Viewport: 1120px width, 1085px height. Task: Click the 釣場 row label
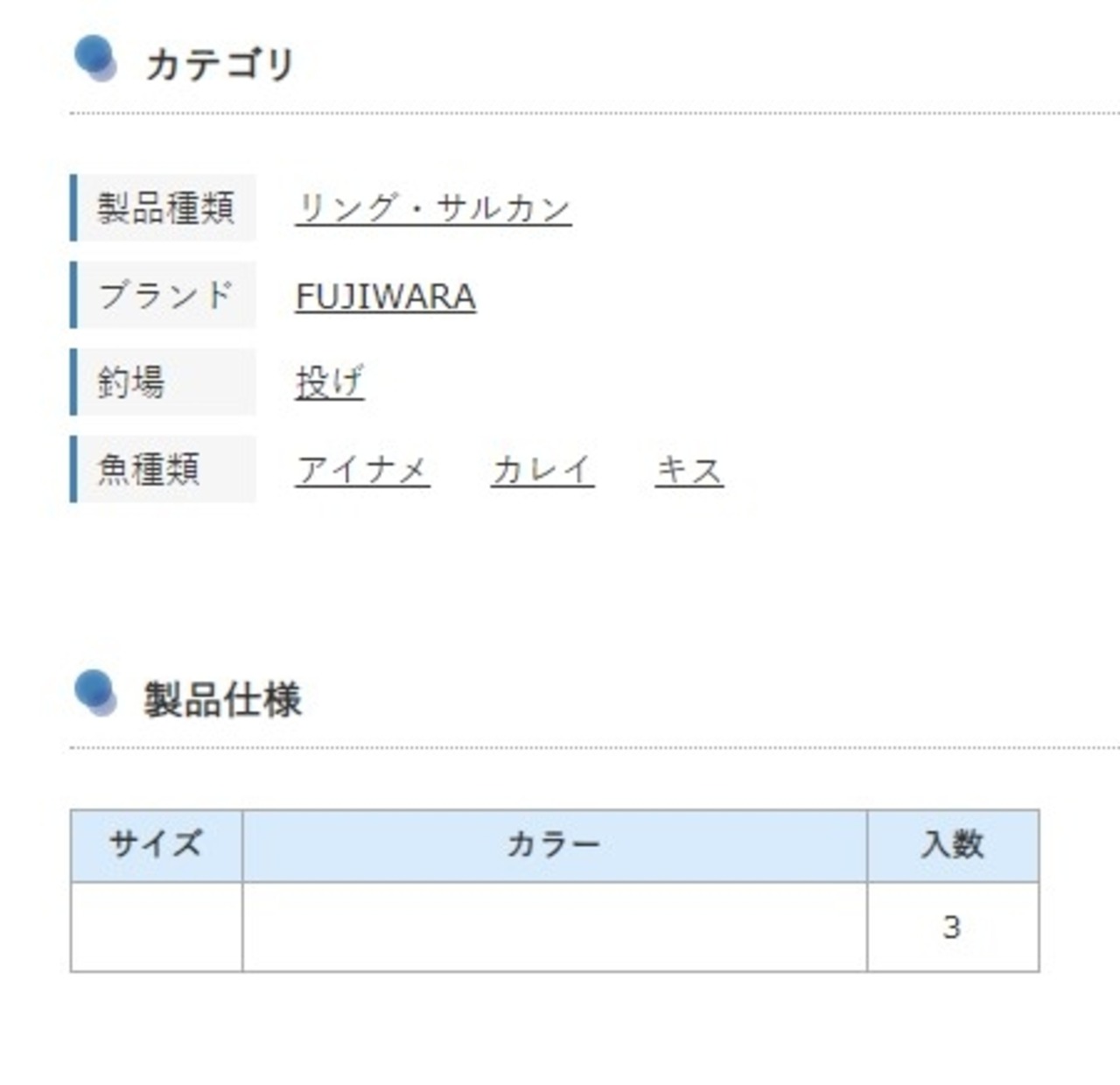tap(131, 382)
